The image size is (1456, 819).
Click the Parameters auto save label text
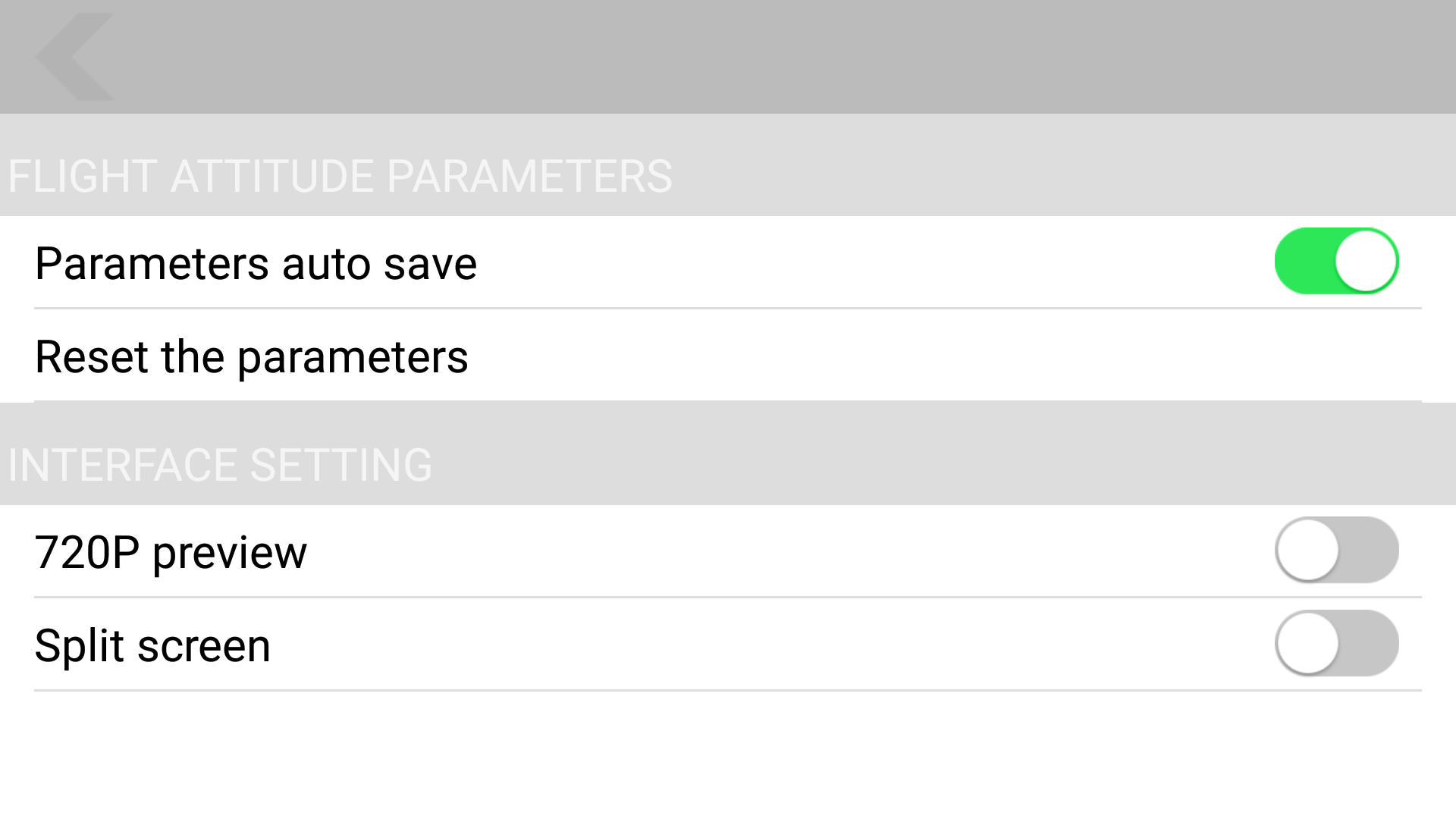pyautogui.click(x=256, y=264)
